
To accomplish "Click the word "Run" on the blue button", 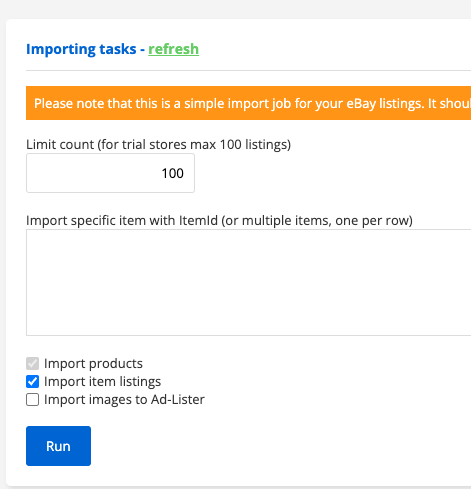I will tap(58, 446).
